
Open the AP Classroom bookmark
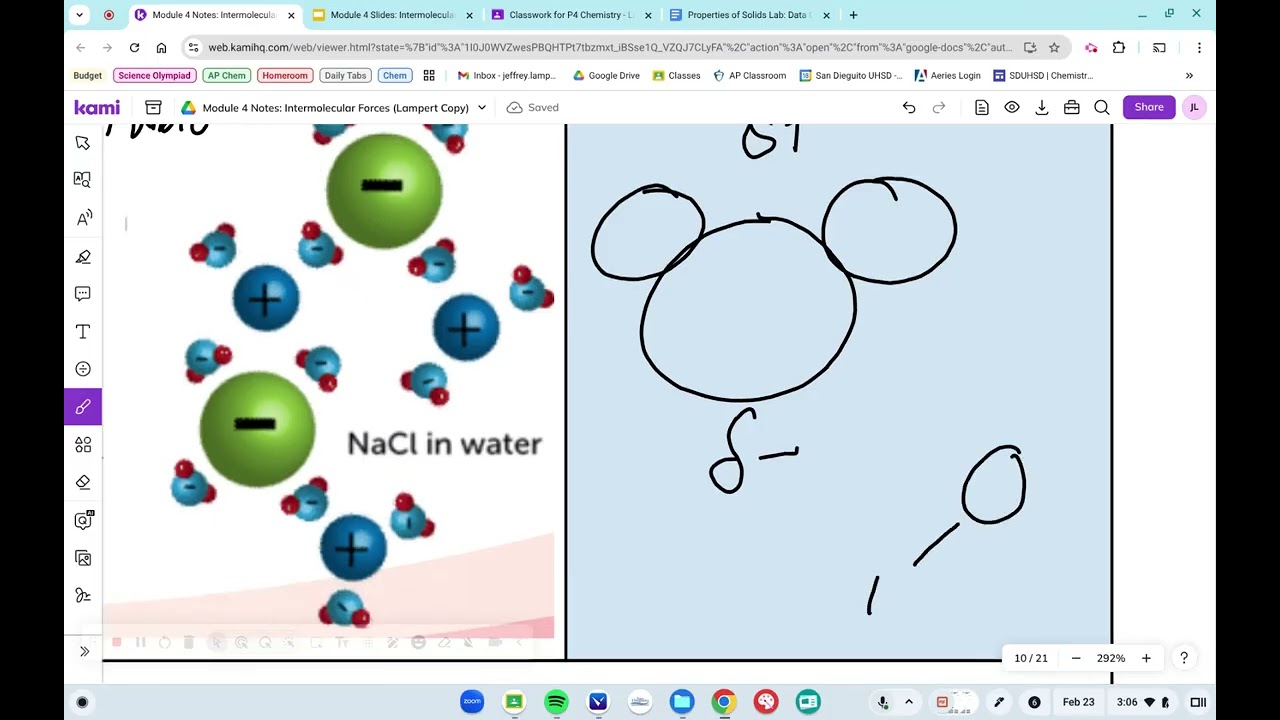(749, 75)
